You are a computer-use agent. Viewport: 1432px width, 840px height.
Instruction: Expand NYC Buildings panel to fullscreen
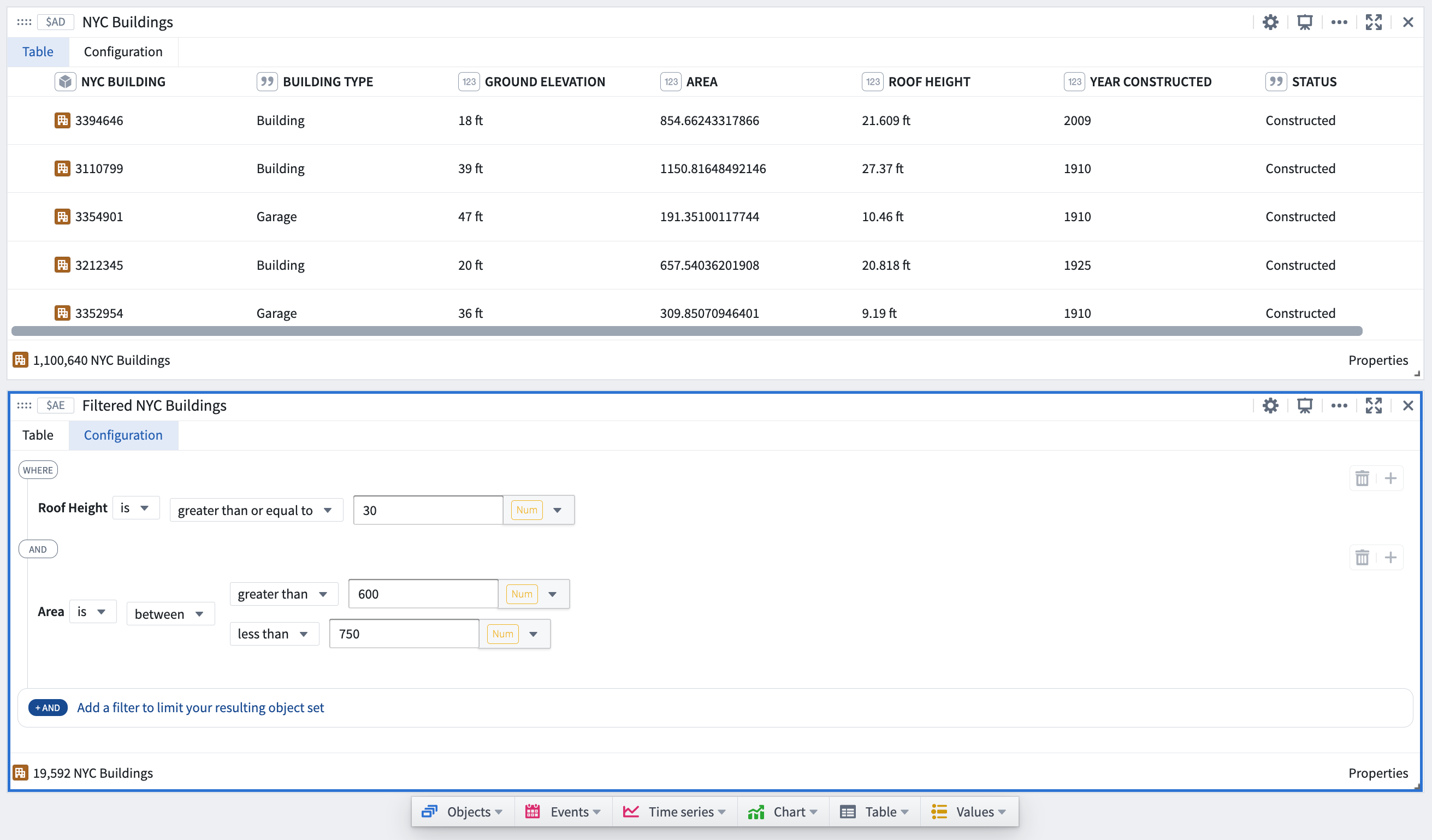coord(1374,22)
